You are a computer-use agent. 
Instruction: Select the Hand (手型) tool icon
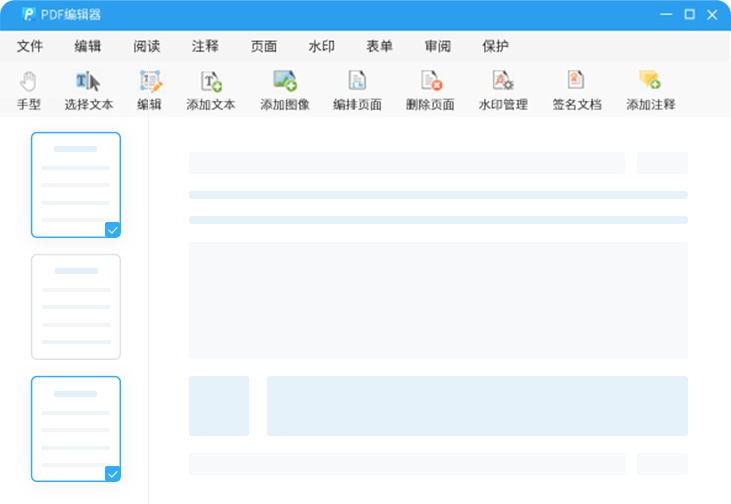pos(28,82)
